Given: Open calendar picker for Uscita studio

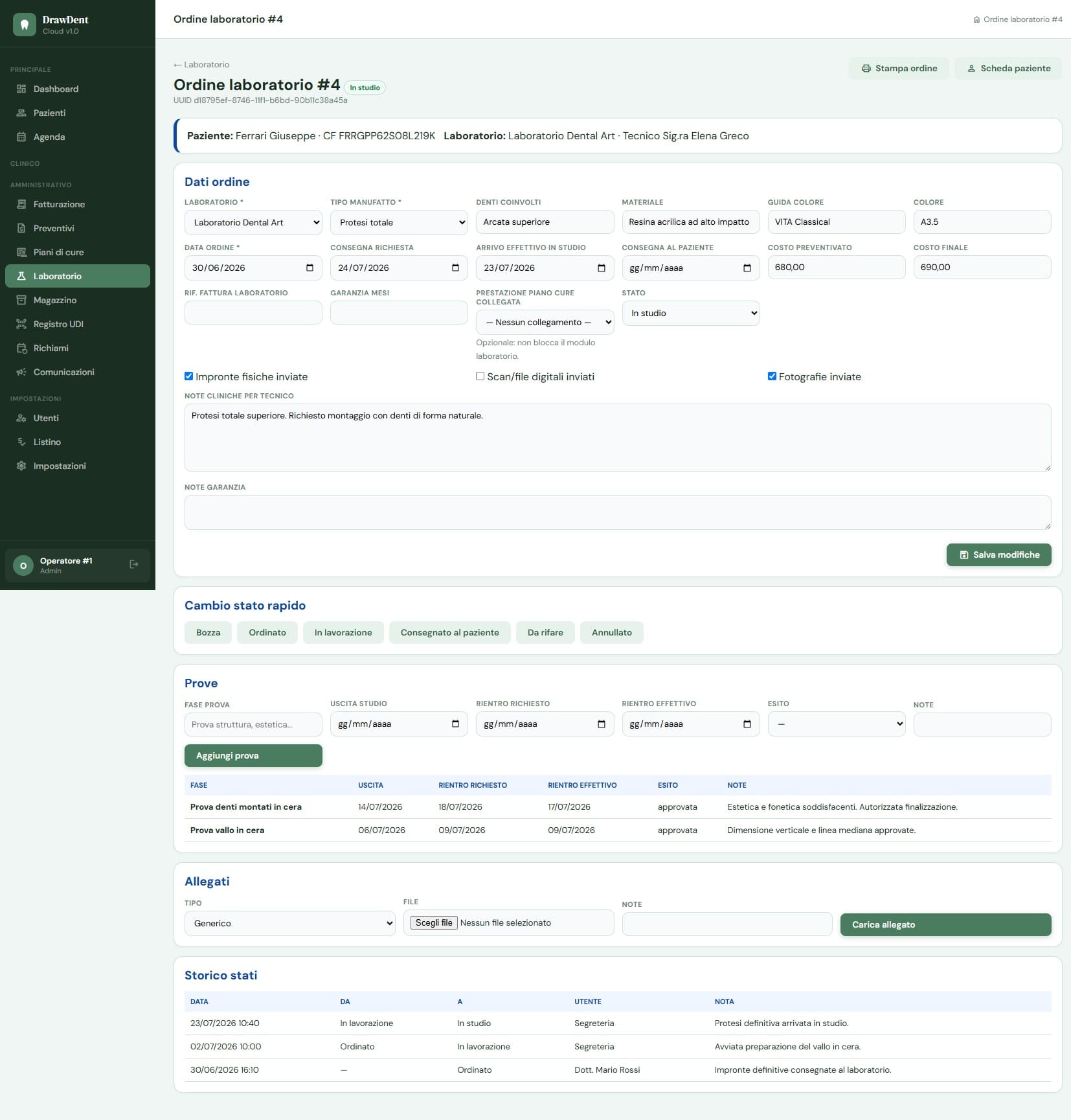Looking at the screenshot, I should pyautogui.click(x=455, y=724).
